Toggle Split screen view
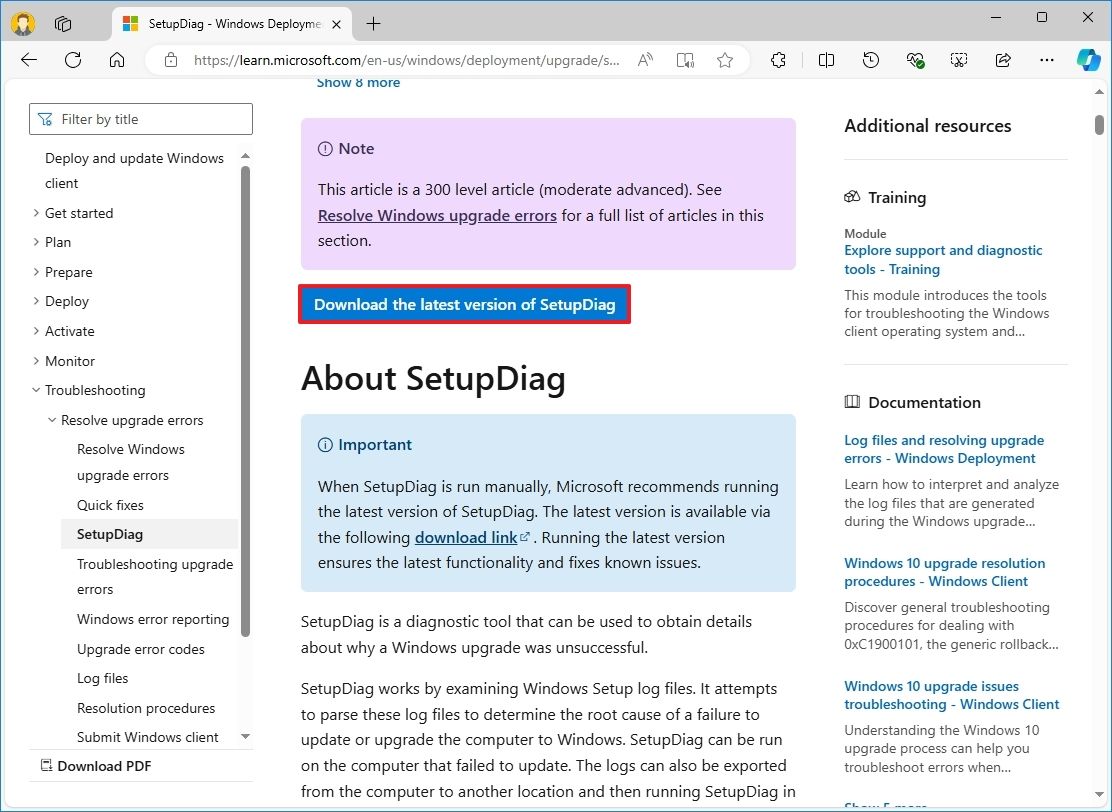The height and width of the screenshot is (812, 1112). [826, 60]
